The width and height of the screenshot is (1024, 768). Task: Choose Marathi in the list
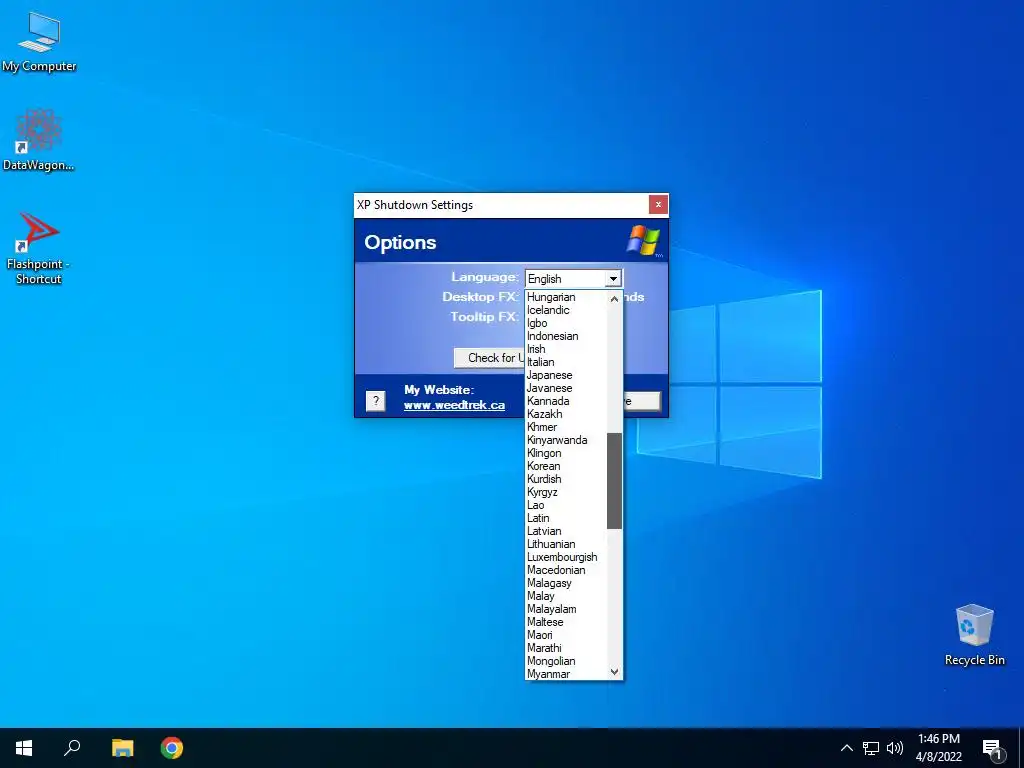567,648
